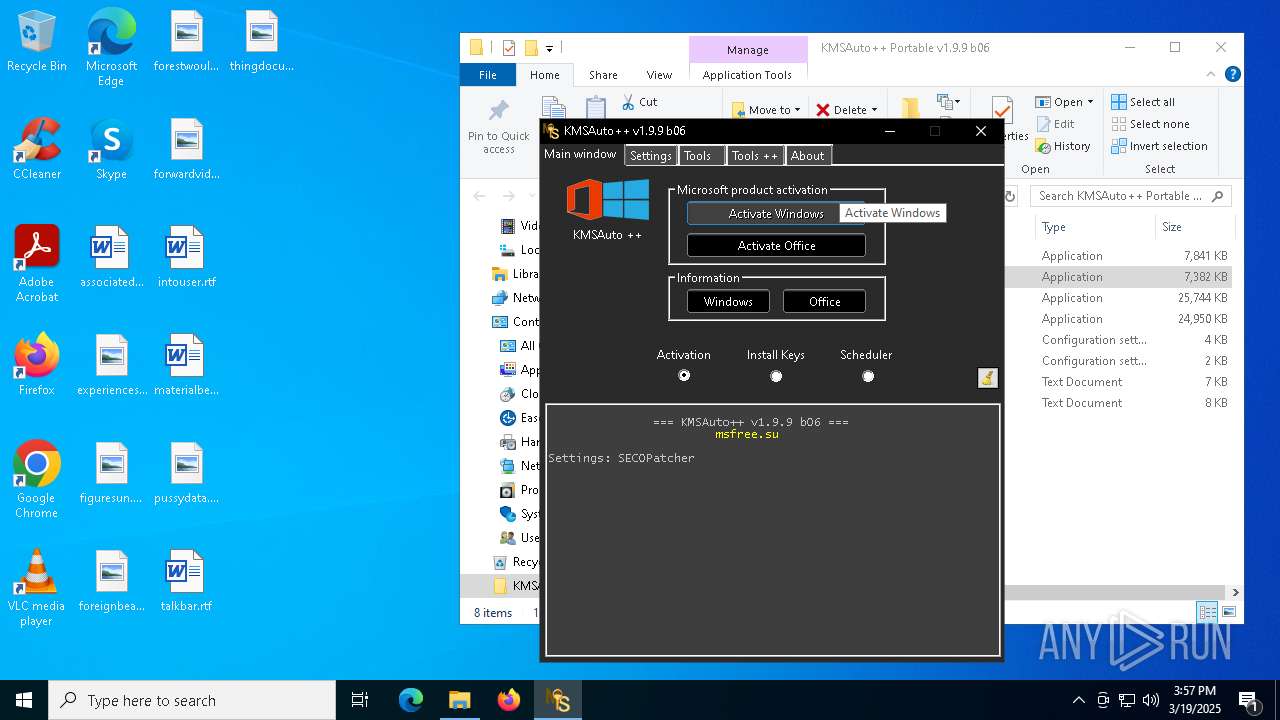The width and height of the screenshot is (1280, 720).
Task: Click the Office information button
Action: pyautogui.click(x=824, y=302)
